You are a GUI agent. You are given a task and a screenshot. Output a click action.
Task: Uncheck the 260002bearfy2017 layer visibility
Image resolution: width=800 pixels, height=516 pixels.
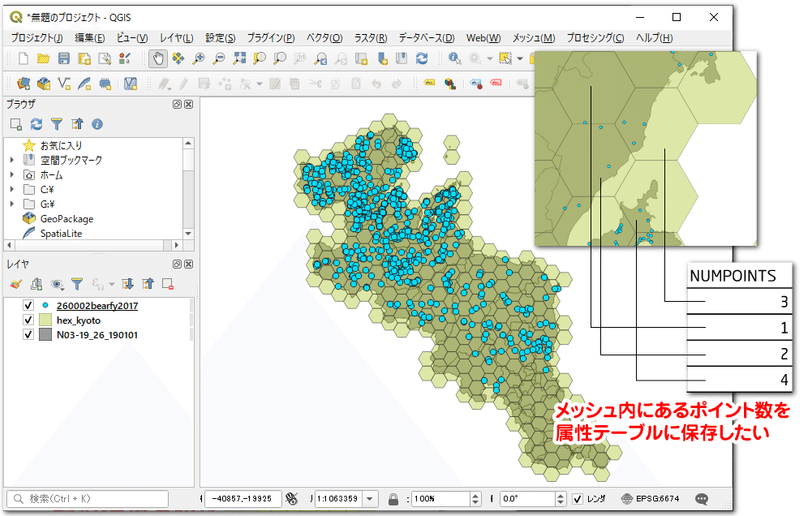28,305
